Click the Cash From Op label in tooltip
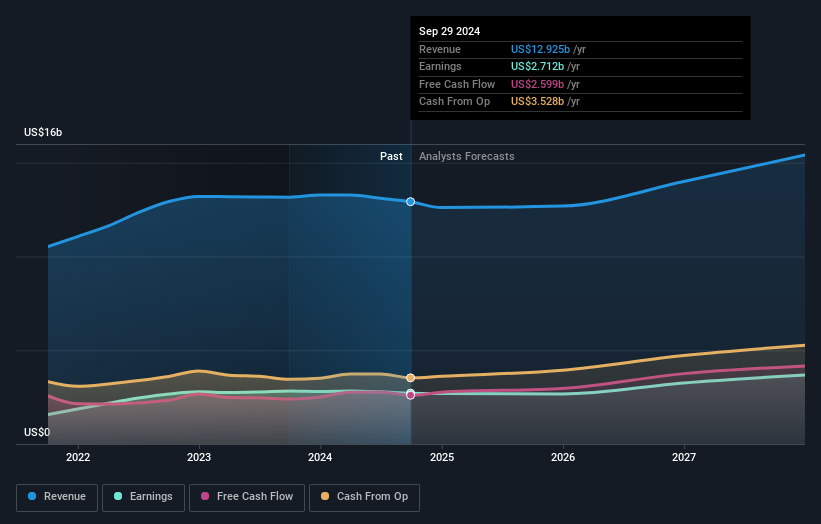This screenshot has height=524, width=821. [x=454, y=102]
